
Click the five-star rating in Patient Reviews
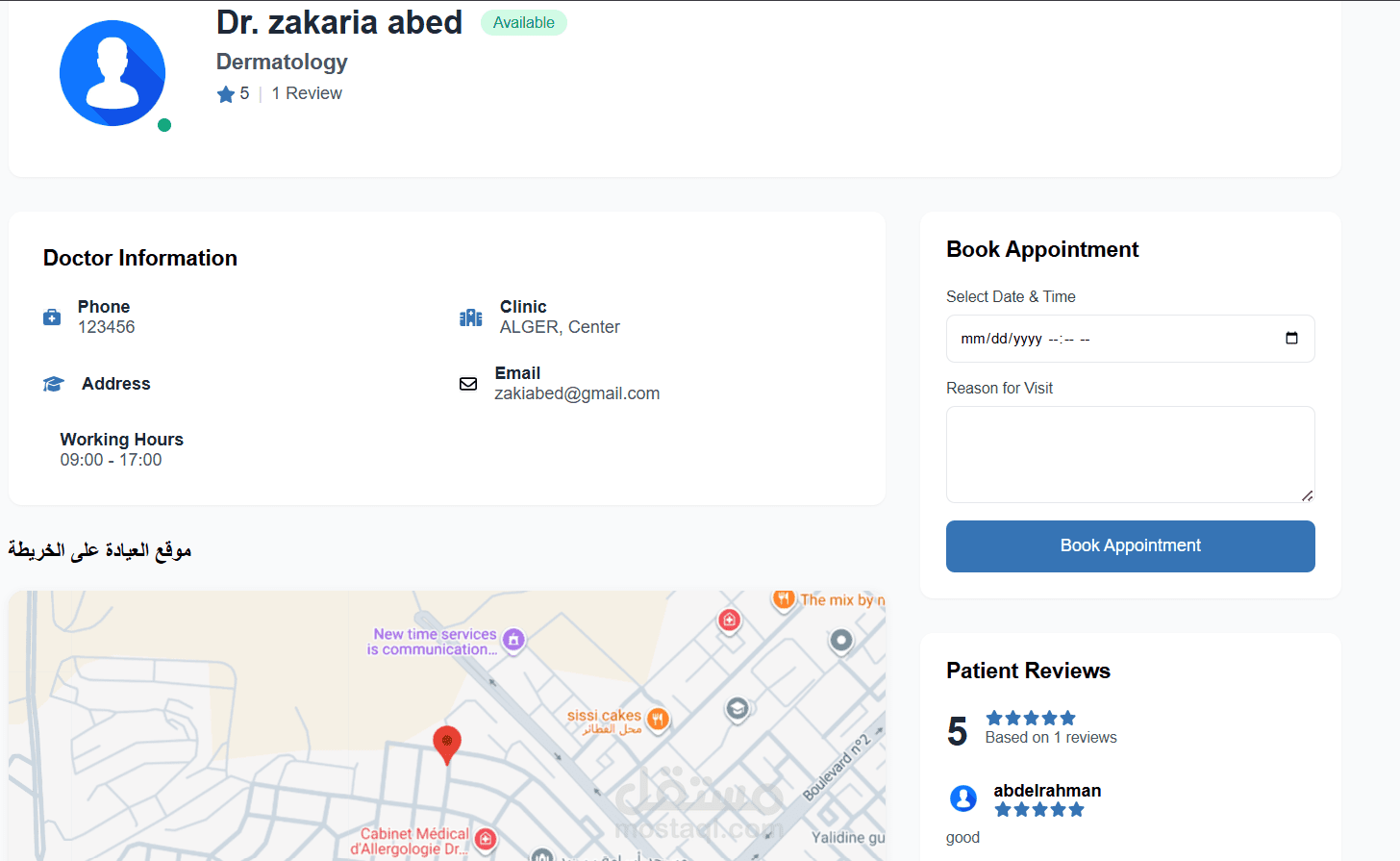[x=1031, y=718]
